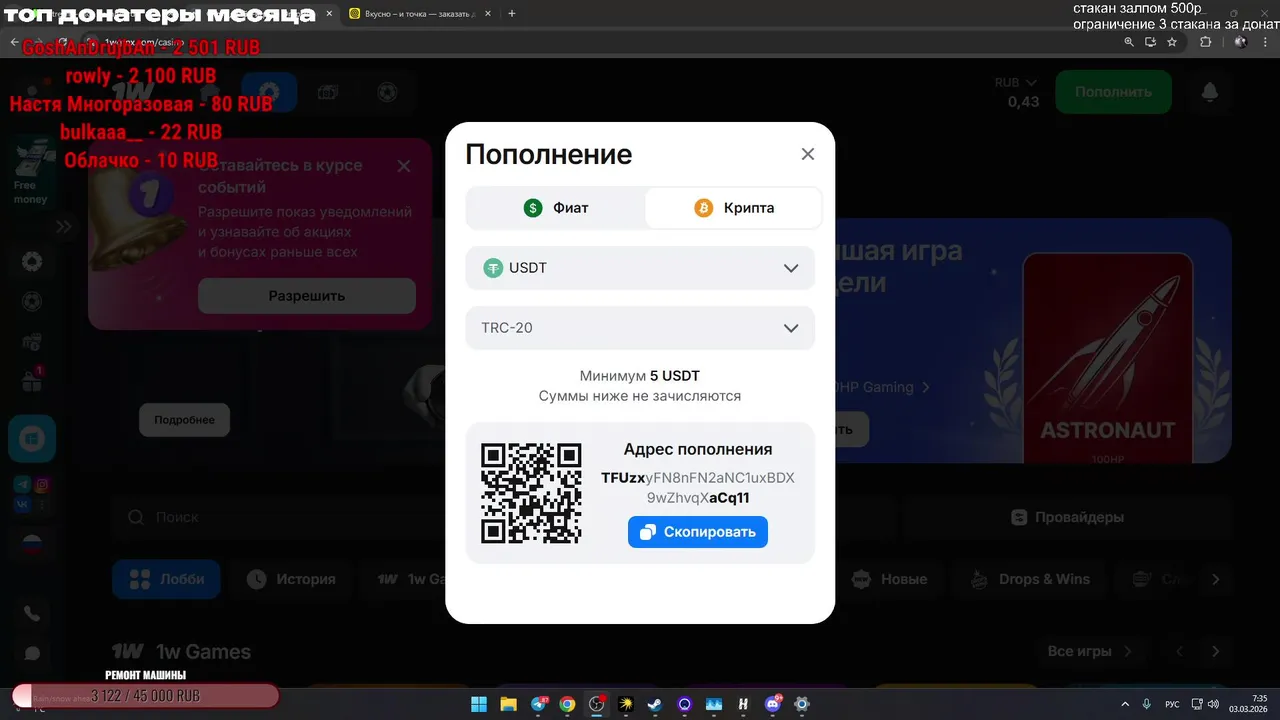
Task: Switch the РУС input language
Action: tap(1172, 704)
